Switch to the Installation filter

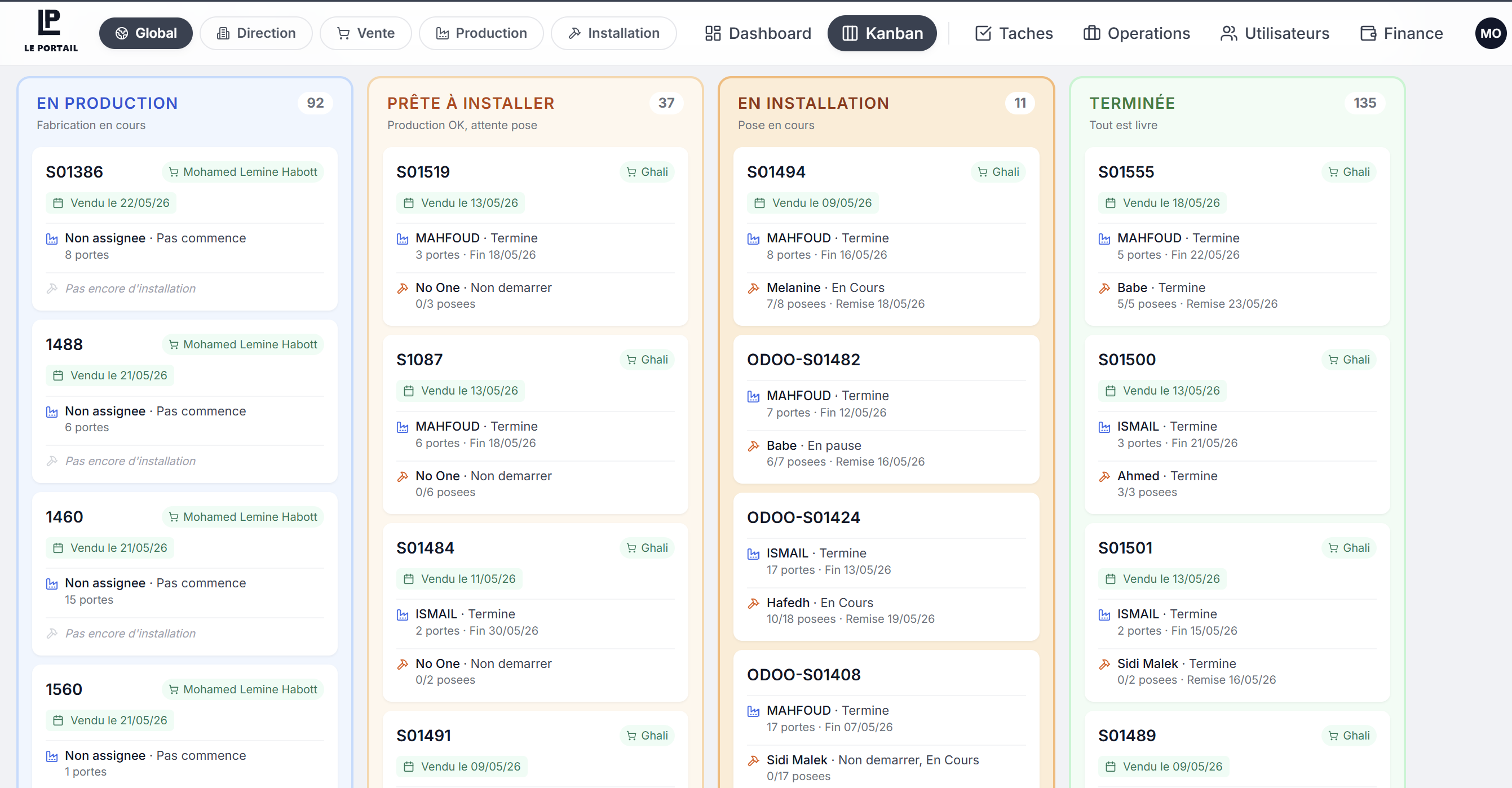click(613, 33)
